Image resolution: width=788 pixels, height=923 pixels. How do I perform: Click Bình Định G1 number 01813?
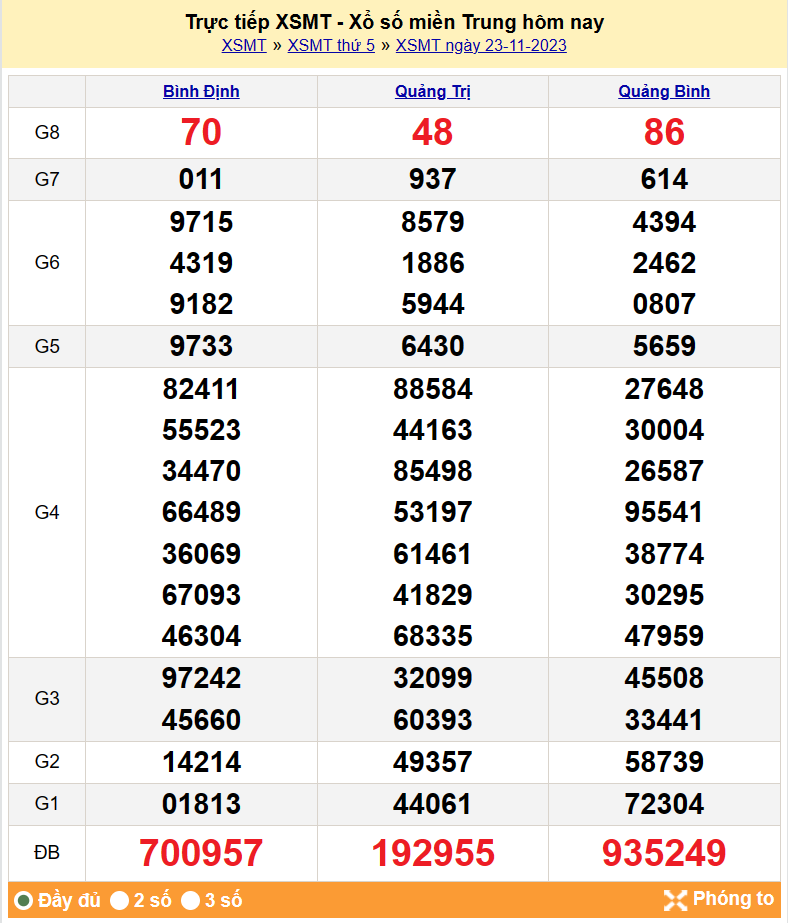click(x=201, y=804)
